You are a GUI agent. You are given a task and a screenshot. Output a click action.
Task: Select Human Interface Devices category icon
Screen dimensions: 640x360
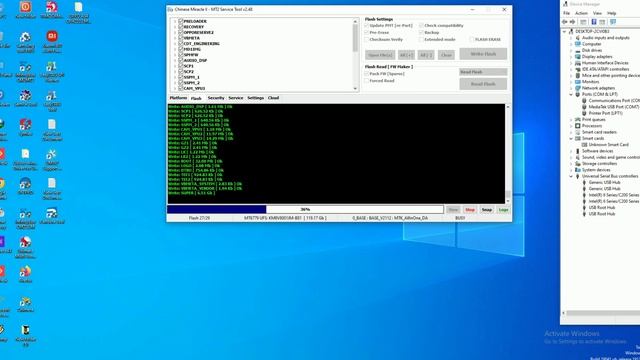(x=578, y=63)
